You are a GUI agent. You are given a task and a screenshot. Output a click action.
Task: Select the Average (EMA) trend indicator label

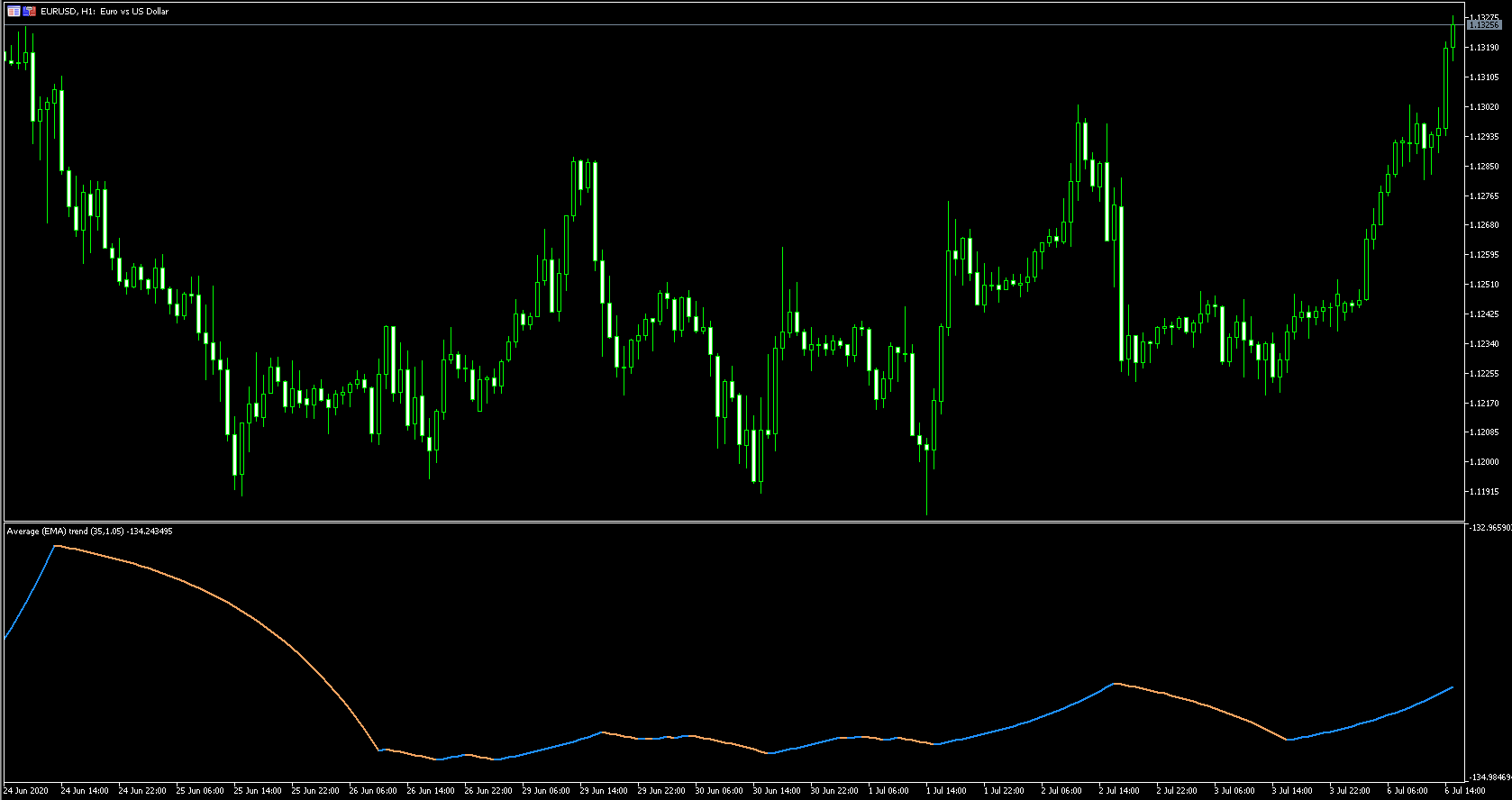click(89, 532)
